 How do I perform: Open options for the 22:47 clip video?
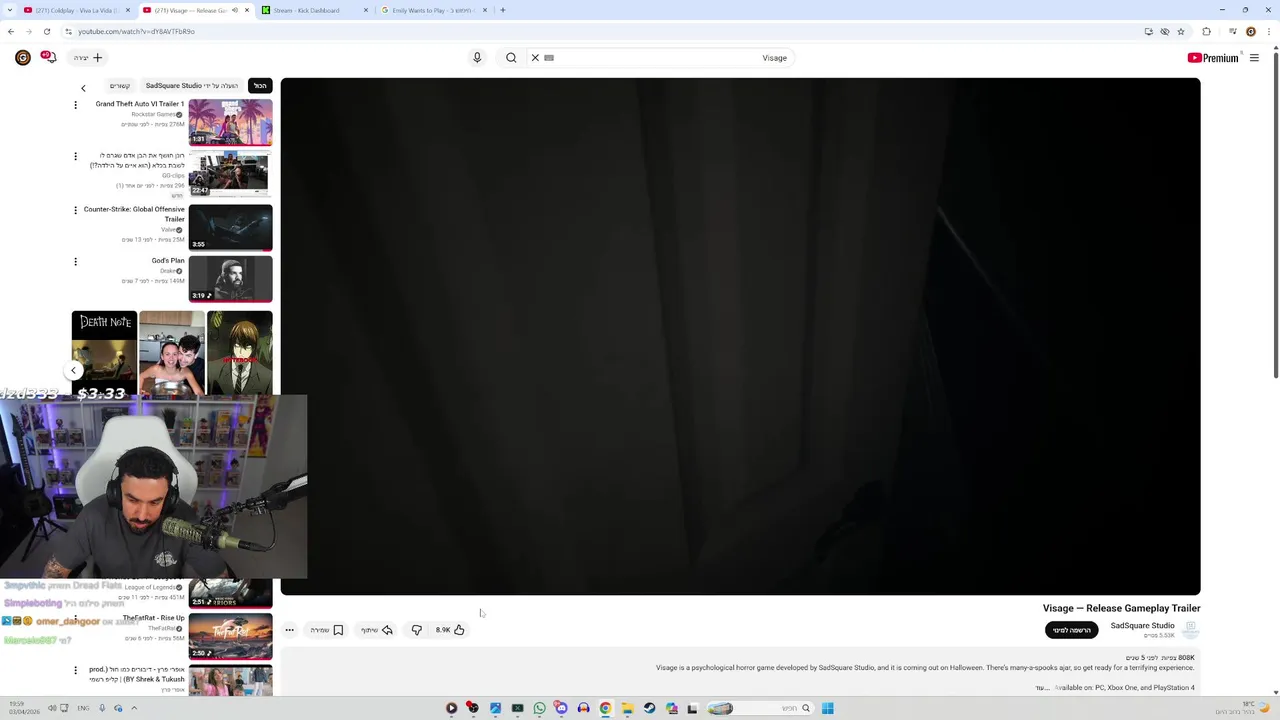(75, 157)
